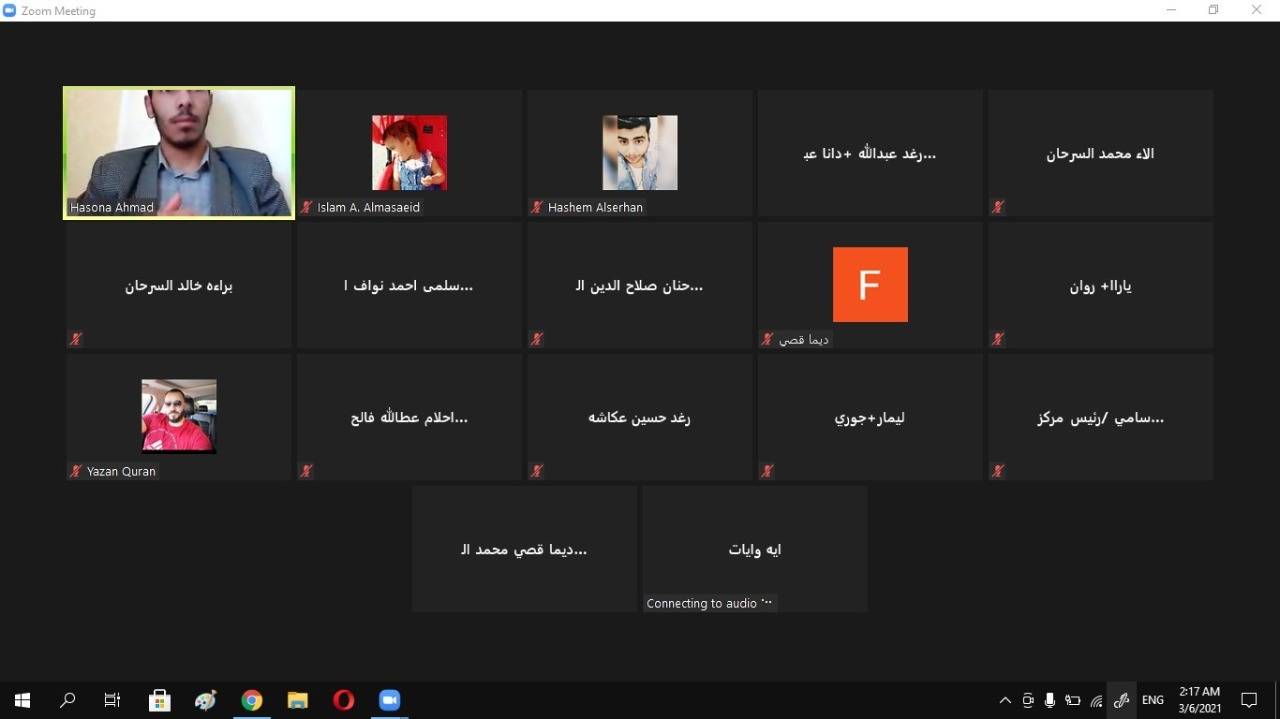
Task: Select the orange F avatar participant tile
Action: click(x=869, y=284)
